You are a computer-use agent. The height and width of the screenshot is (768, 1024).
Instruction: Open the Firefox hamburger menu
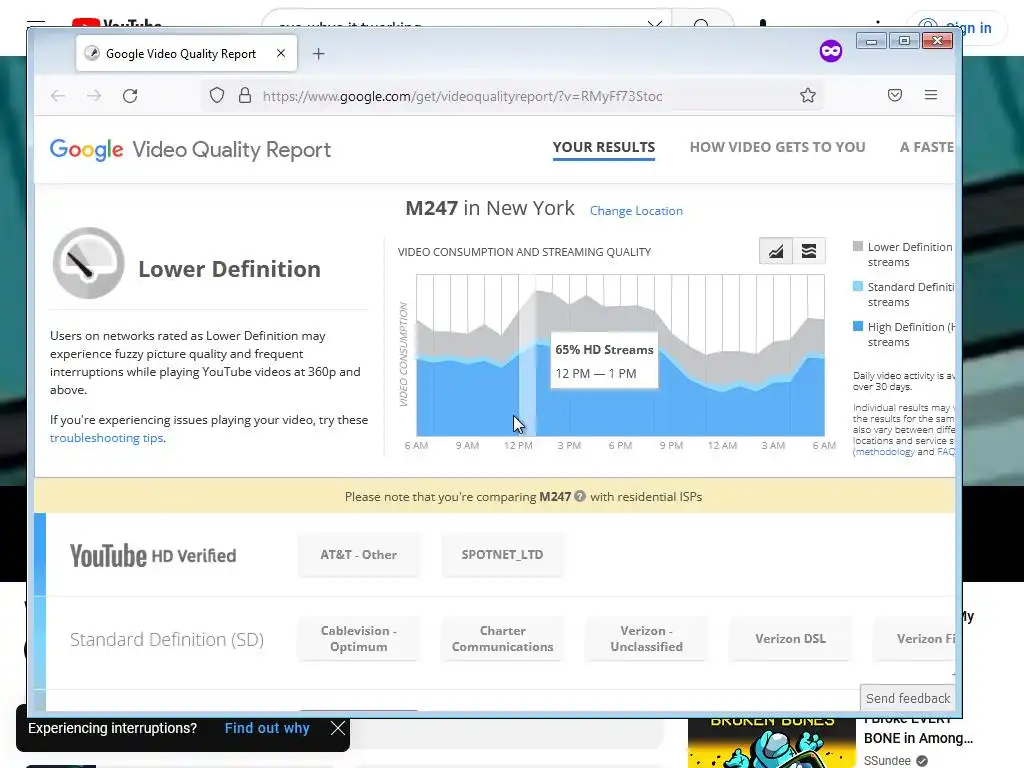[931, 95]
